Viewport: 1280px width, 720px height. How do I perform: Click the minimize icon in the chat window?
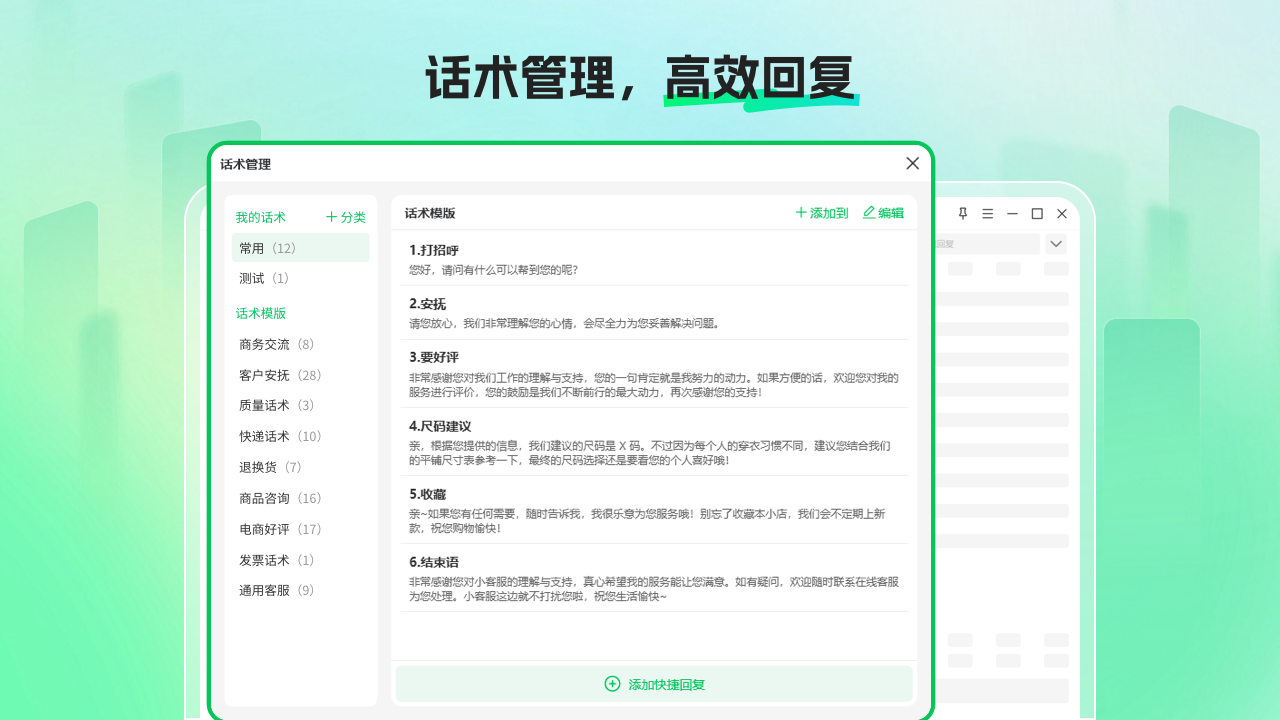pyautogui.click(x=1012, y=213)
